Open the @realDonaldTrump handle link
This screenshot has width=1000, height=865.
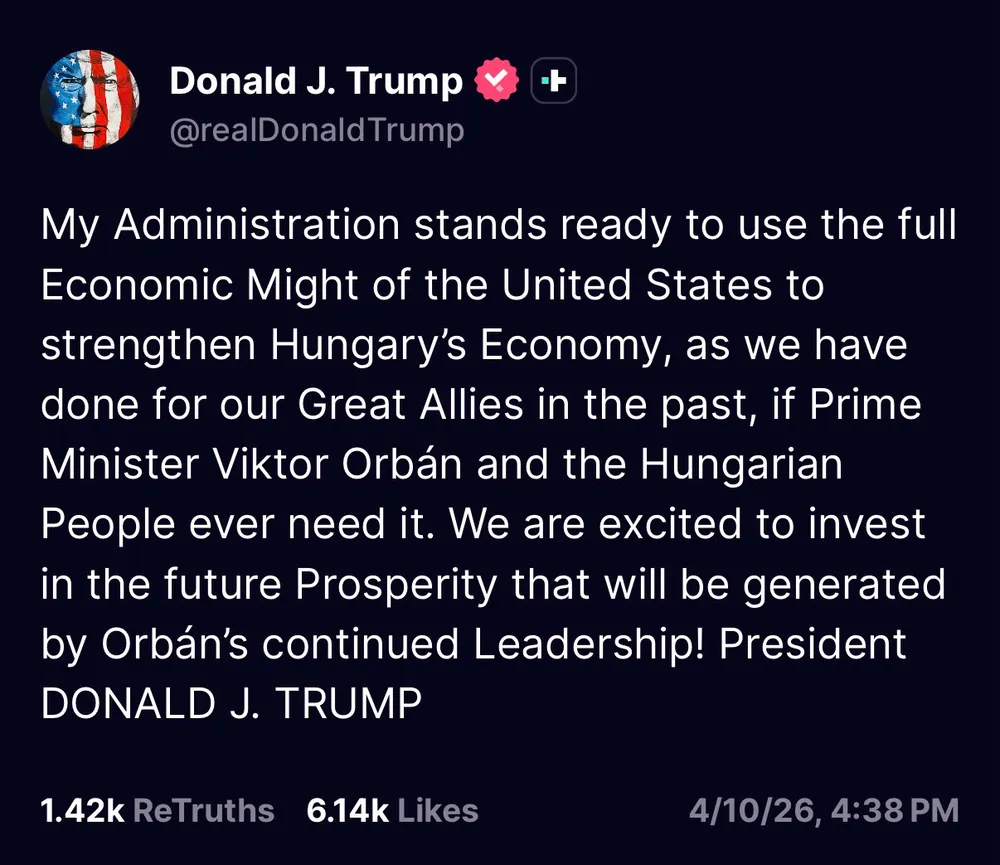click(317, 131)
